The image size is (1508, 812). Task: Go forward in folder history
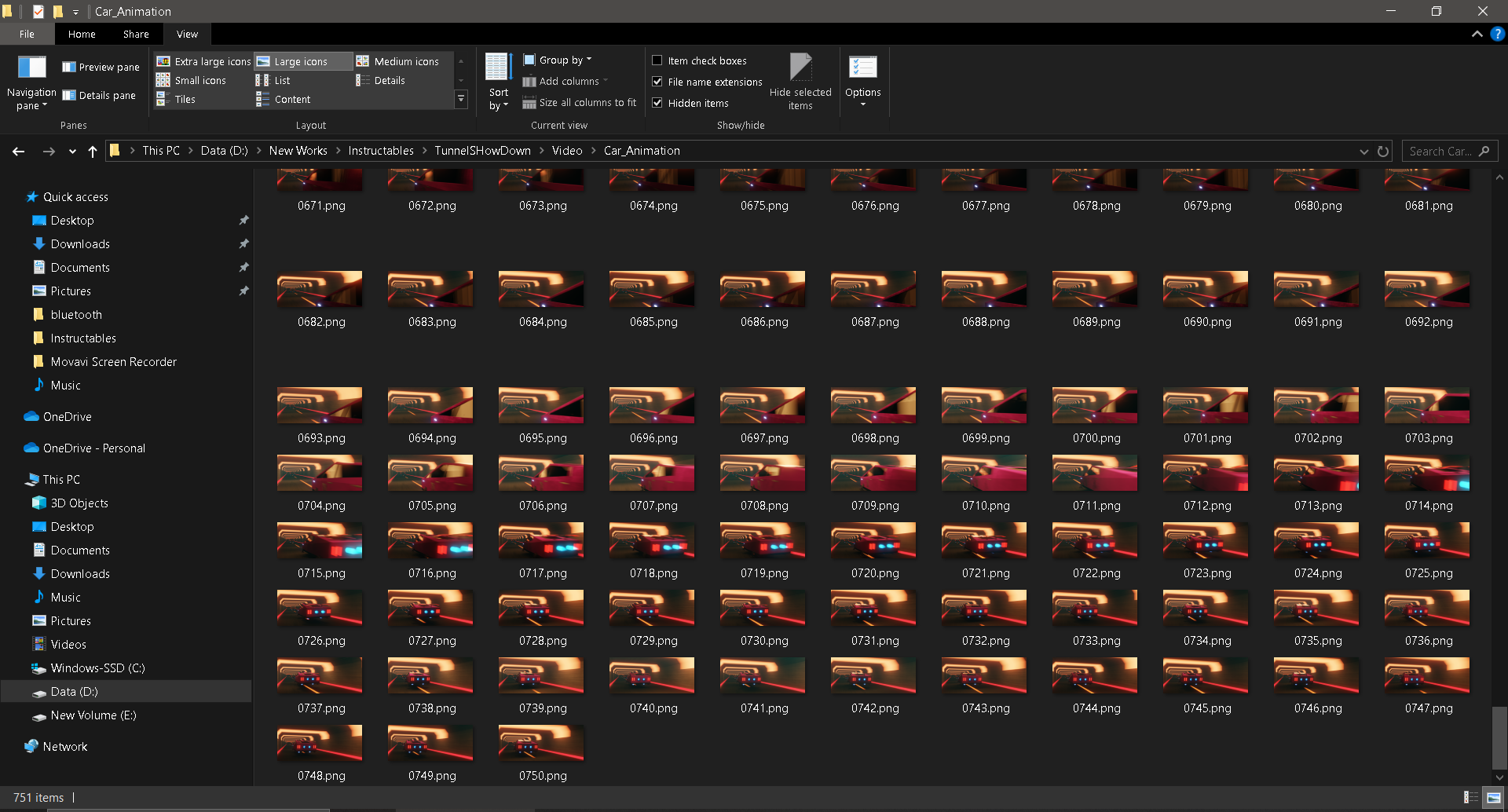(49, 151)
